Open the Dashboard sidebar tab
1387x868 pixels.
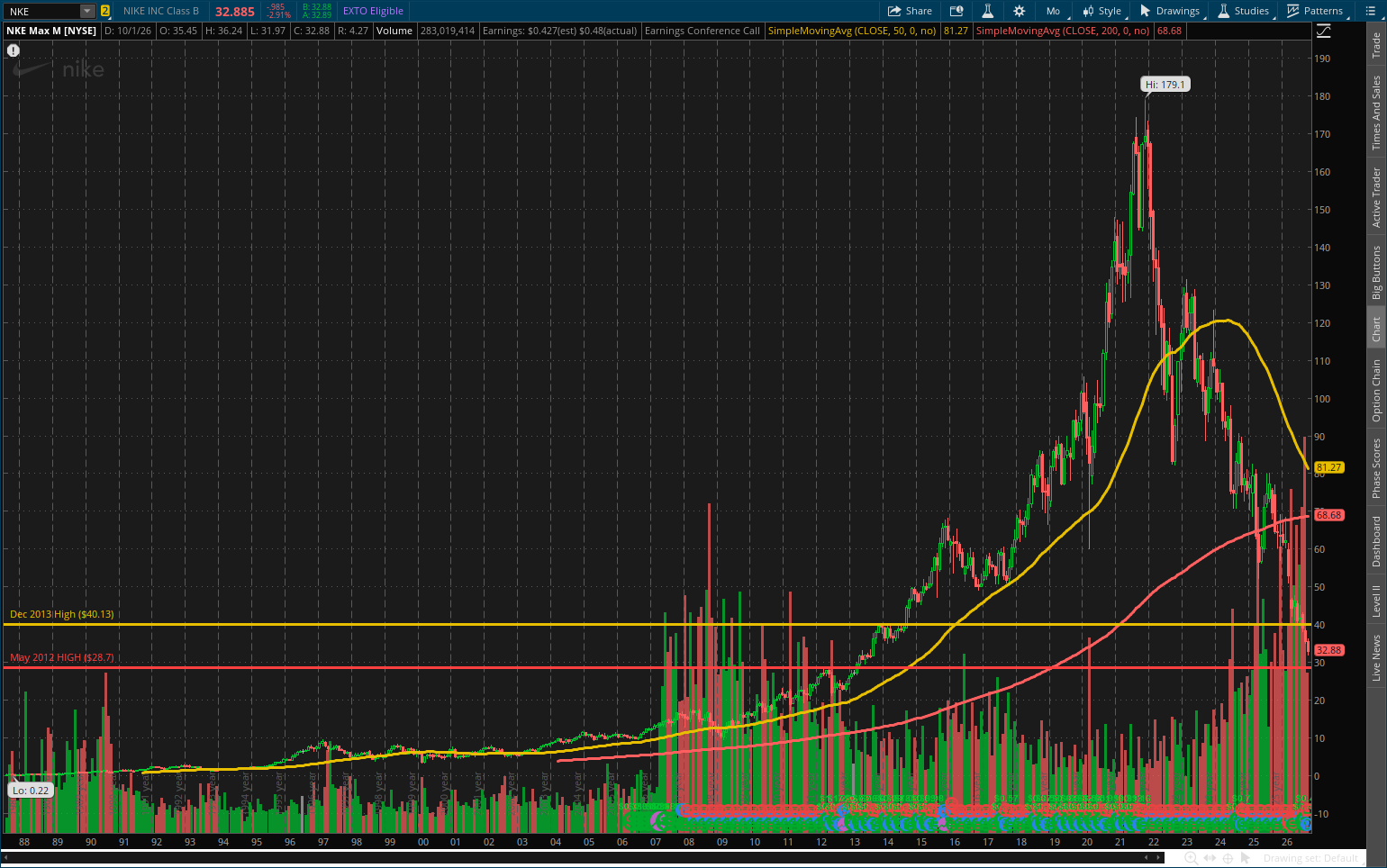[x=1376, y=541]
